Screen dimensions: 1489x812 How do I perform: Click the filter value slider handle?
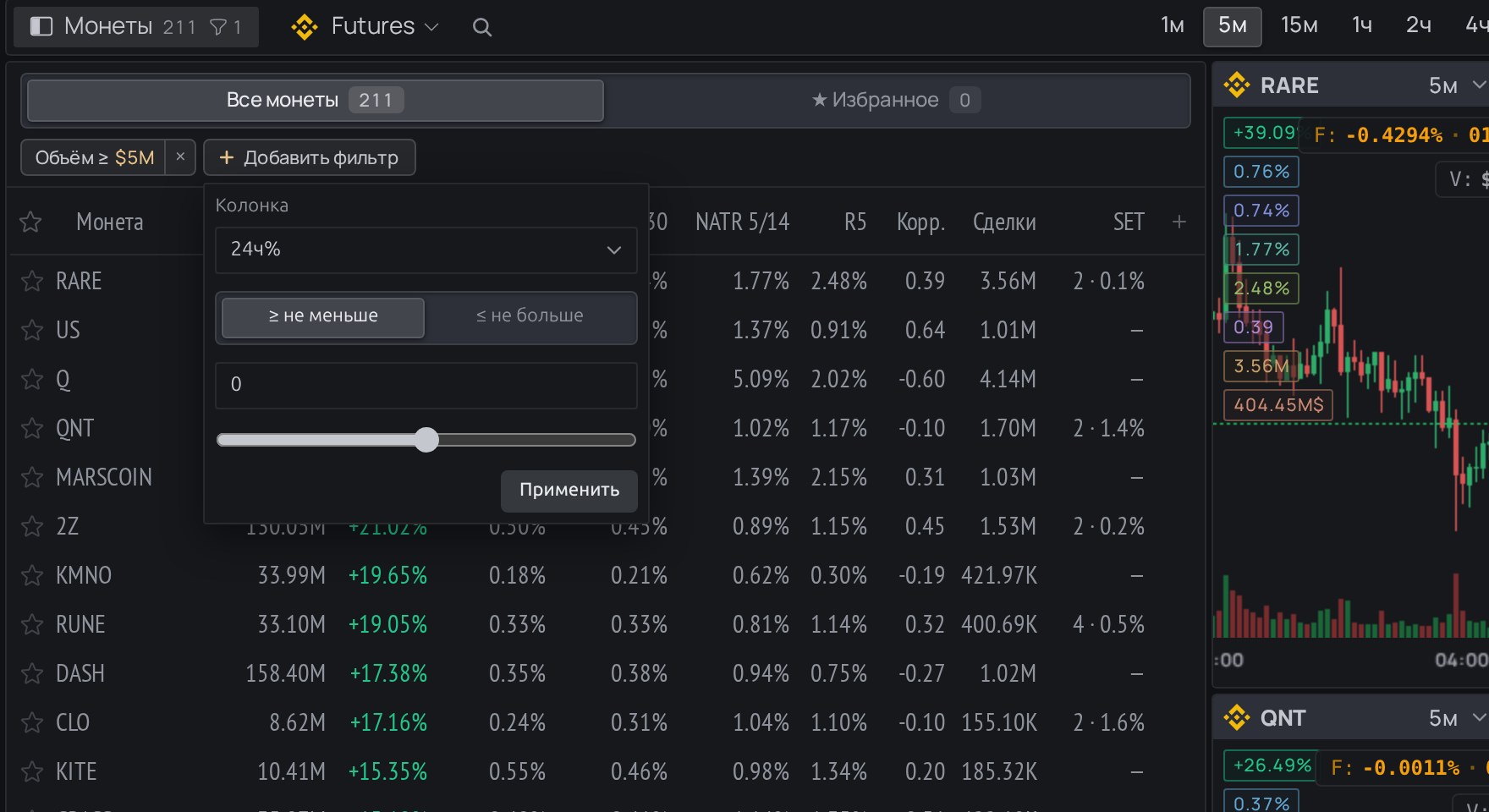426,440
